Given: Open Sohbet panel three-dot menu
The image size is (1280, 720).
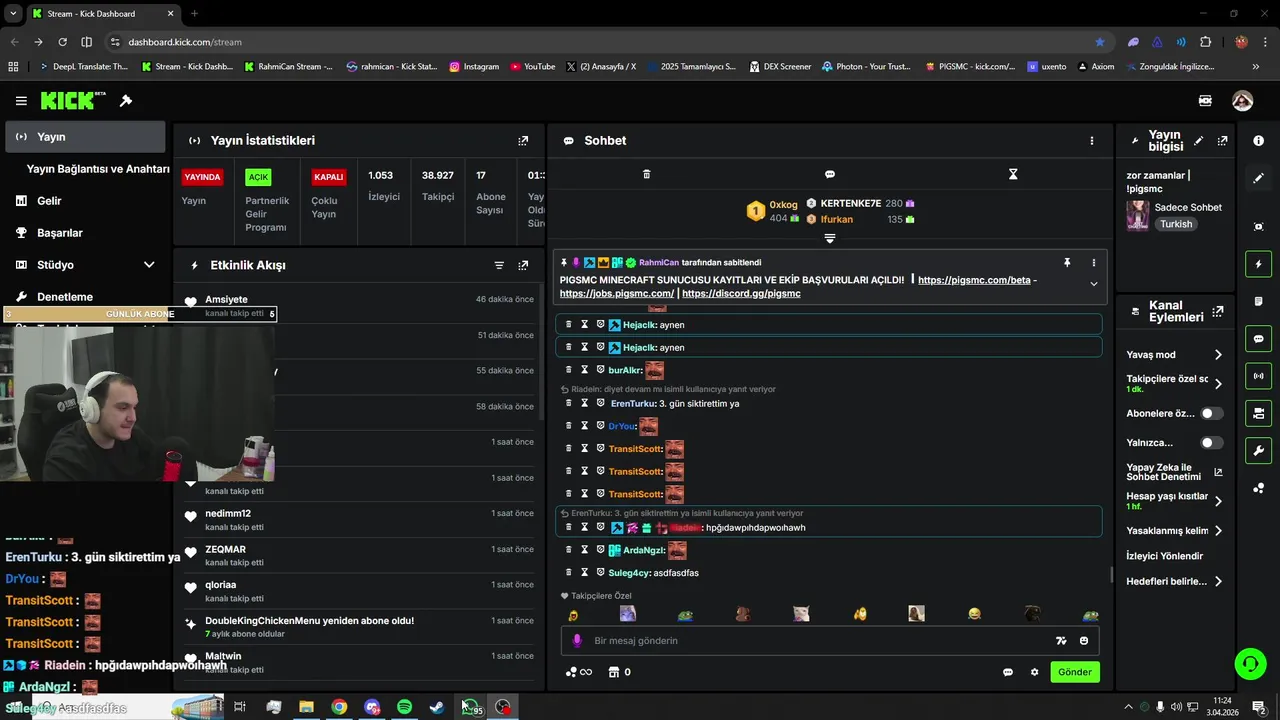Looking at the screenshot, I should click(x=1092, y=141).
